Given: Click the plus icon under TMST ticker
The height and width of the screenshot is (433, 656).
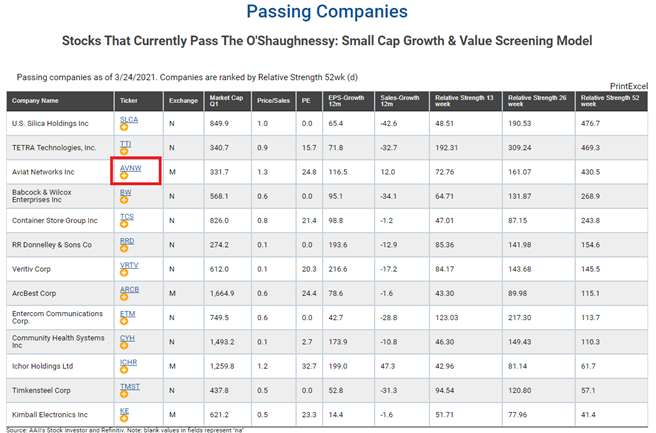Looking at the screenshot, I should tap(124, 394).
